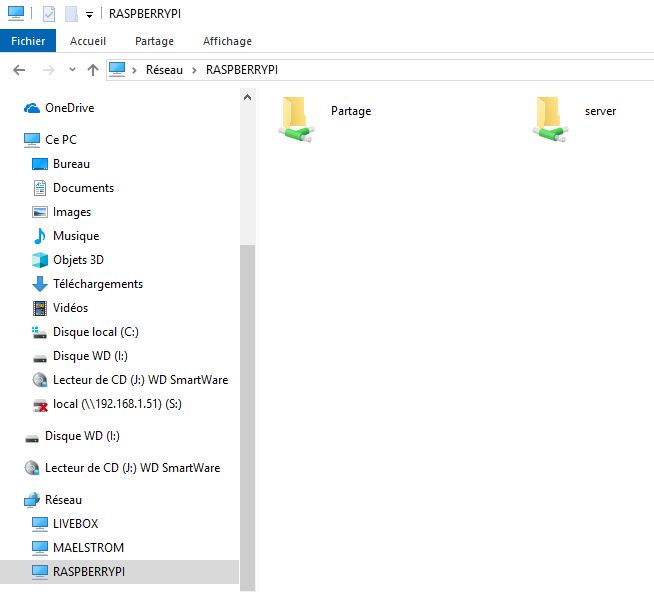Click Réseau in the address breadcrumb
The image size is (654, 592).
point(164,70)
